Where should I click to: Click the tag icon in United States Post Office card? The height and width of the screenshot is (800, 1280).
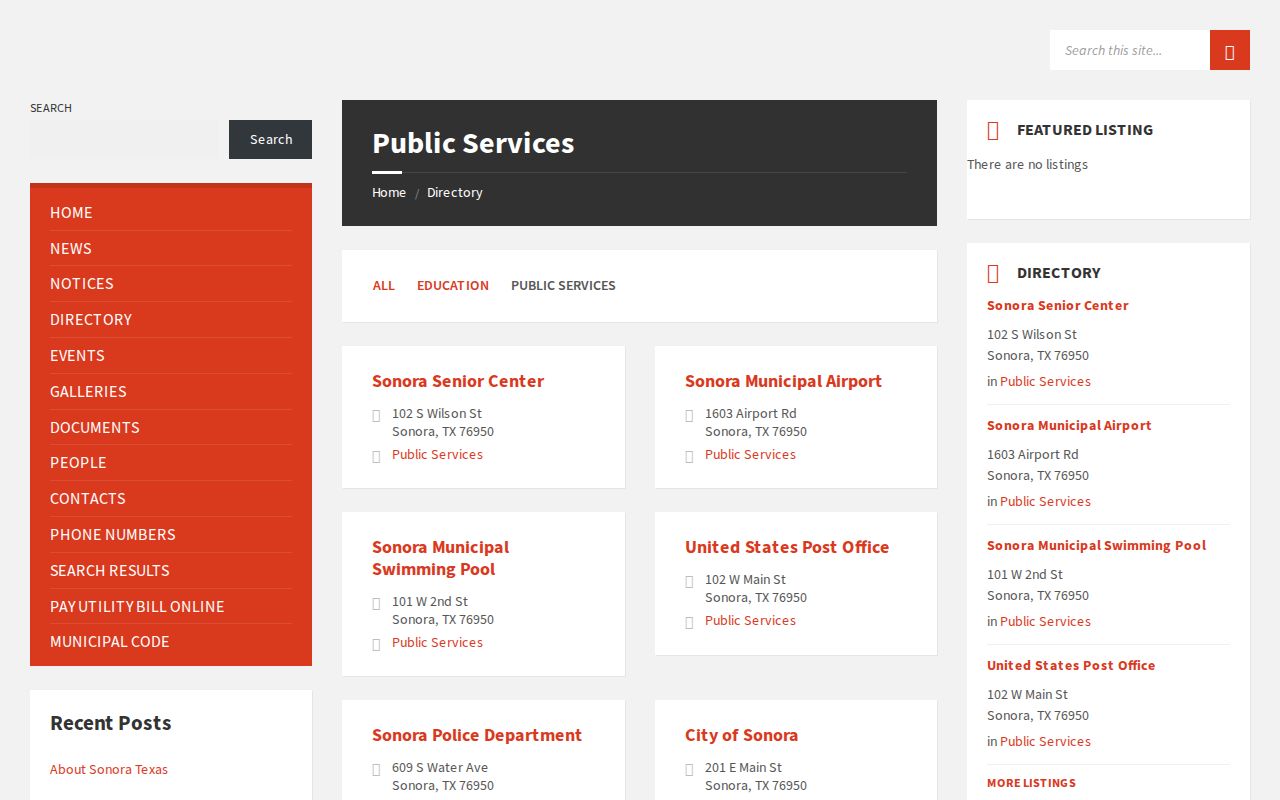pos(689,622)
